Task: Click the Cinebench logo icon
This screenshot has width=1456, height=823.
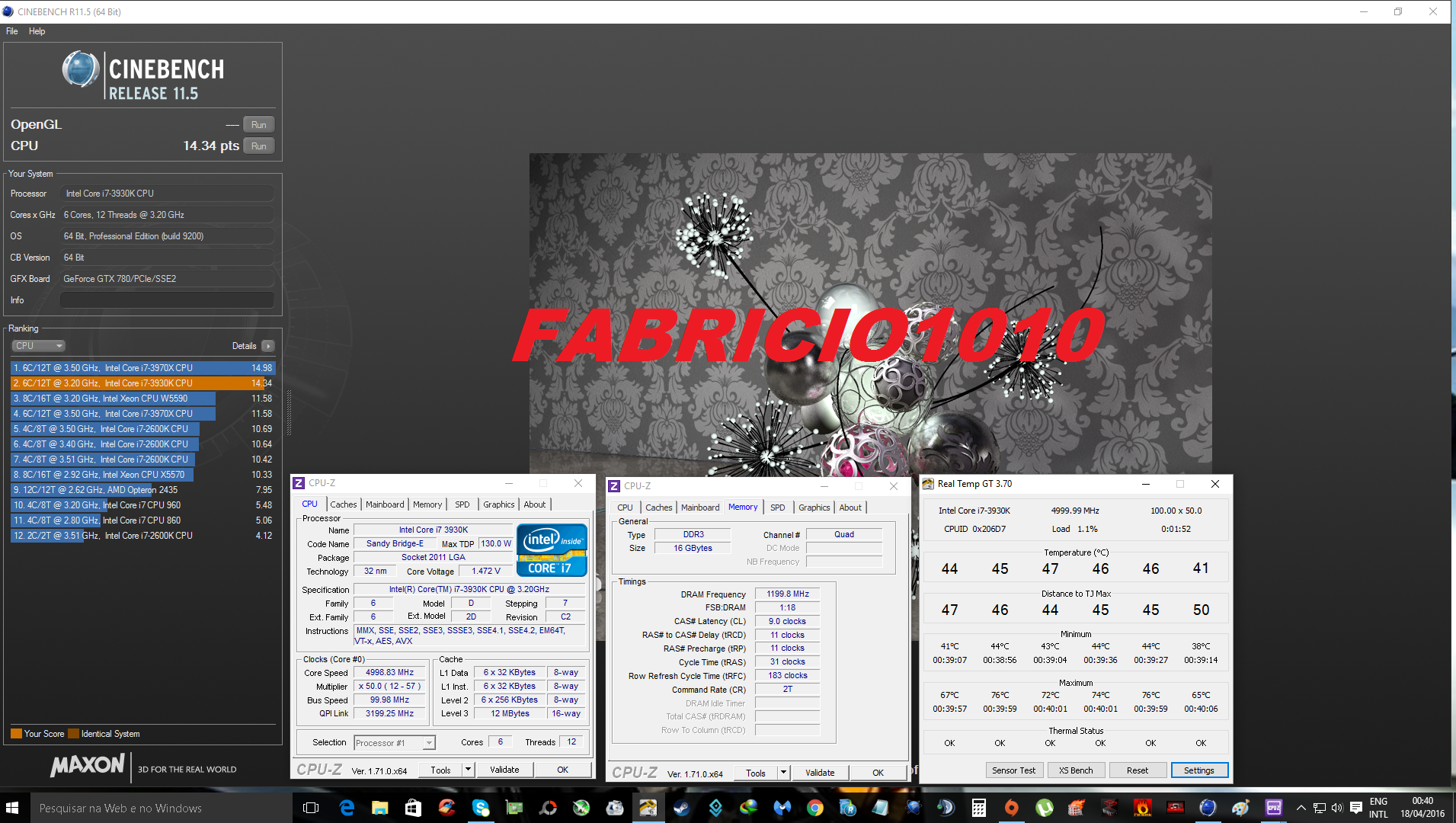Action: (81, 70)
